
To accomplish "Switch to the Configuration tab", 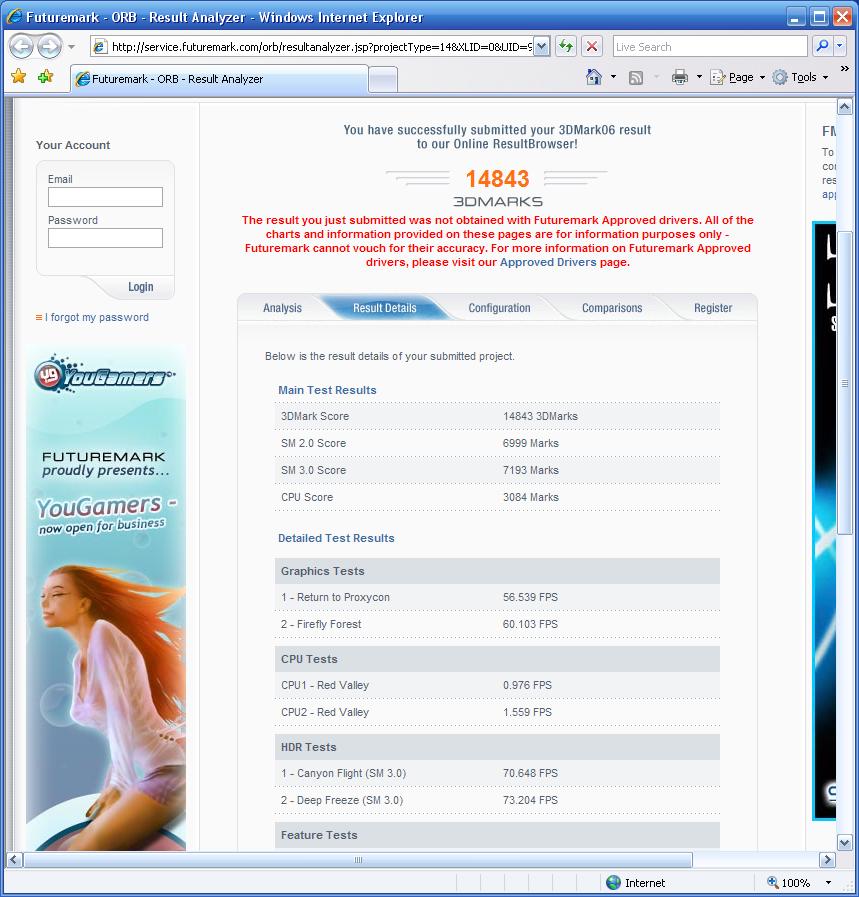I will point(499,308).
